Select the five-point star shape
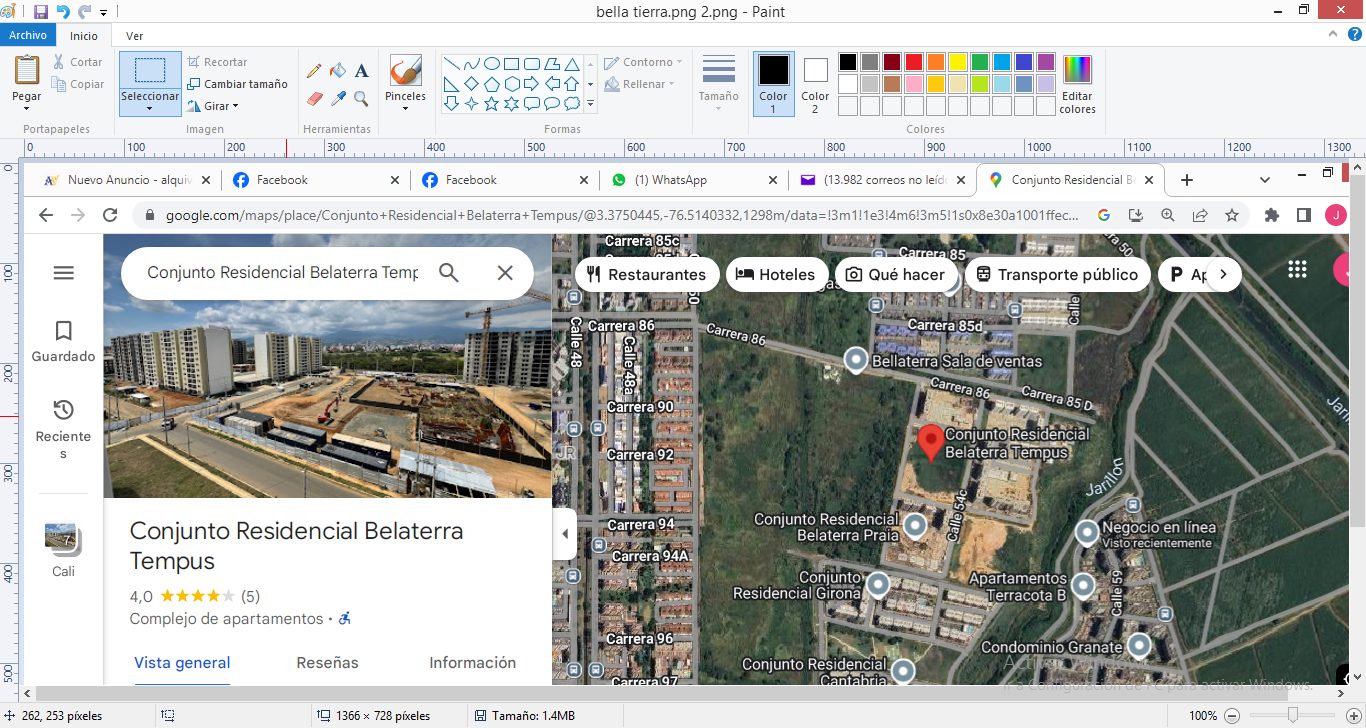 click(491, 103)
